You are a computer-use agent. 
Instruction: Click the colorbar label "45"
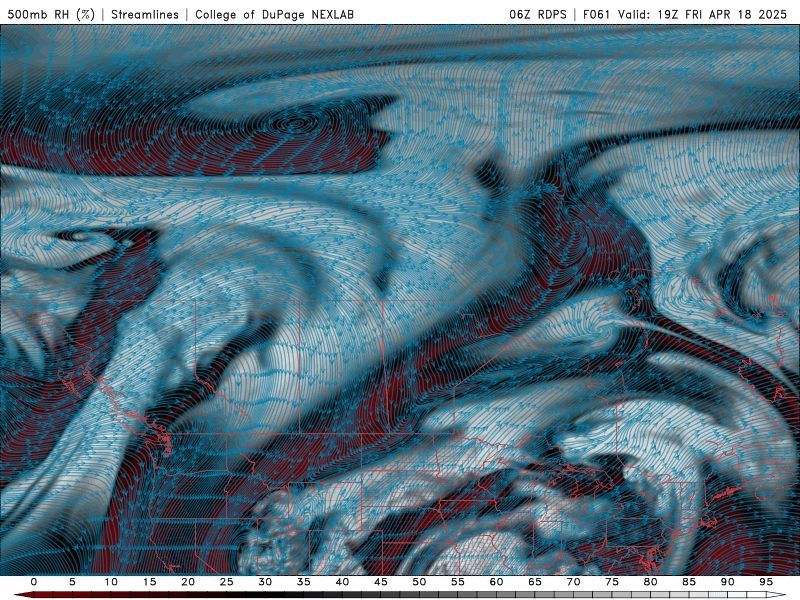[381, 582]
